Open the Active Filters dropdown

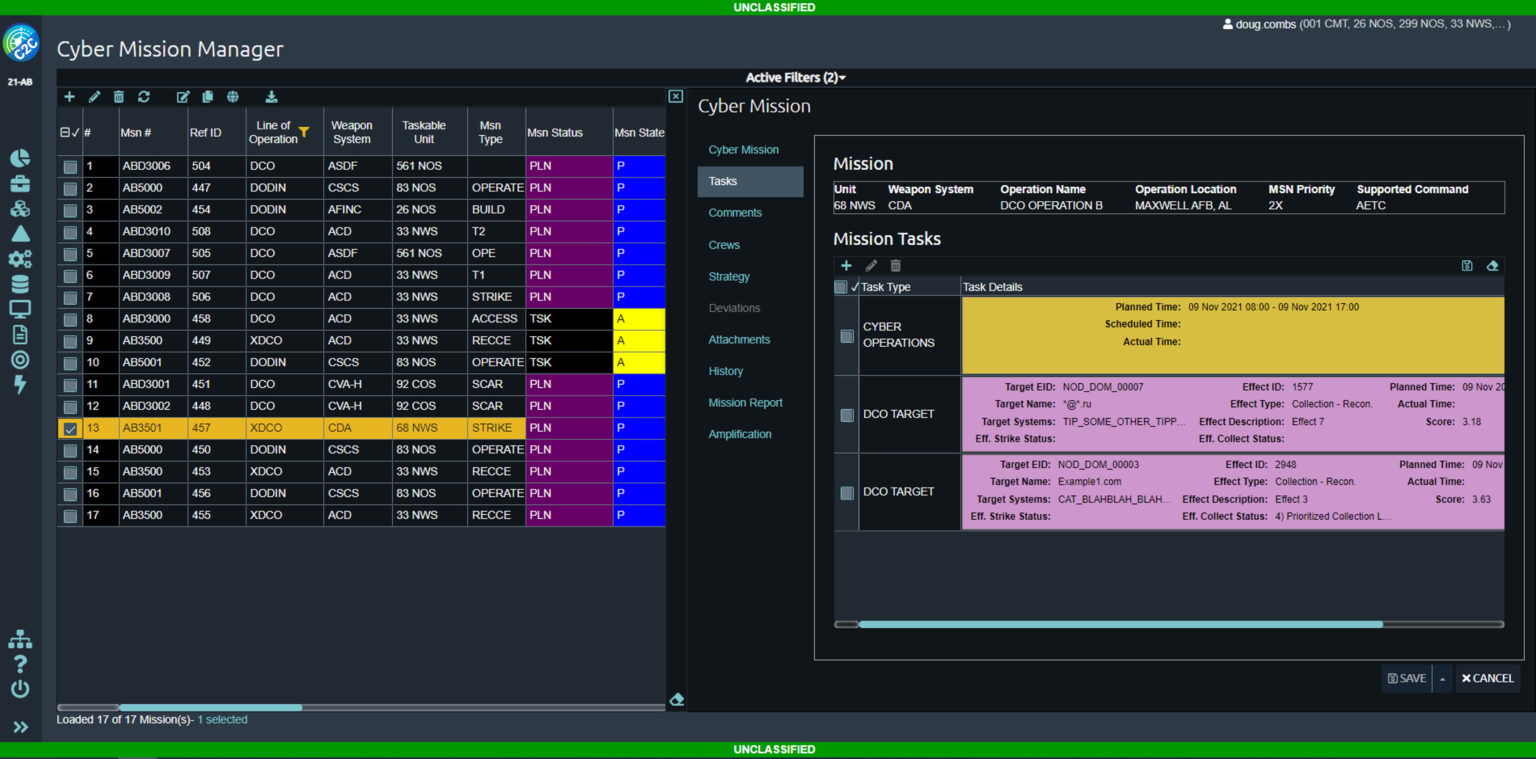click(795, 77)
